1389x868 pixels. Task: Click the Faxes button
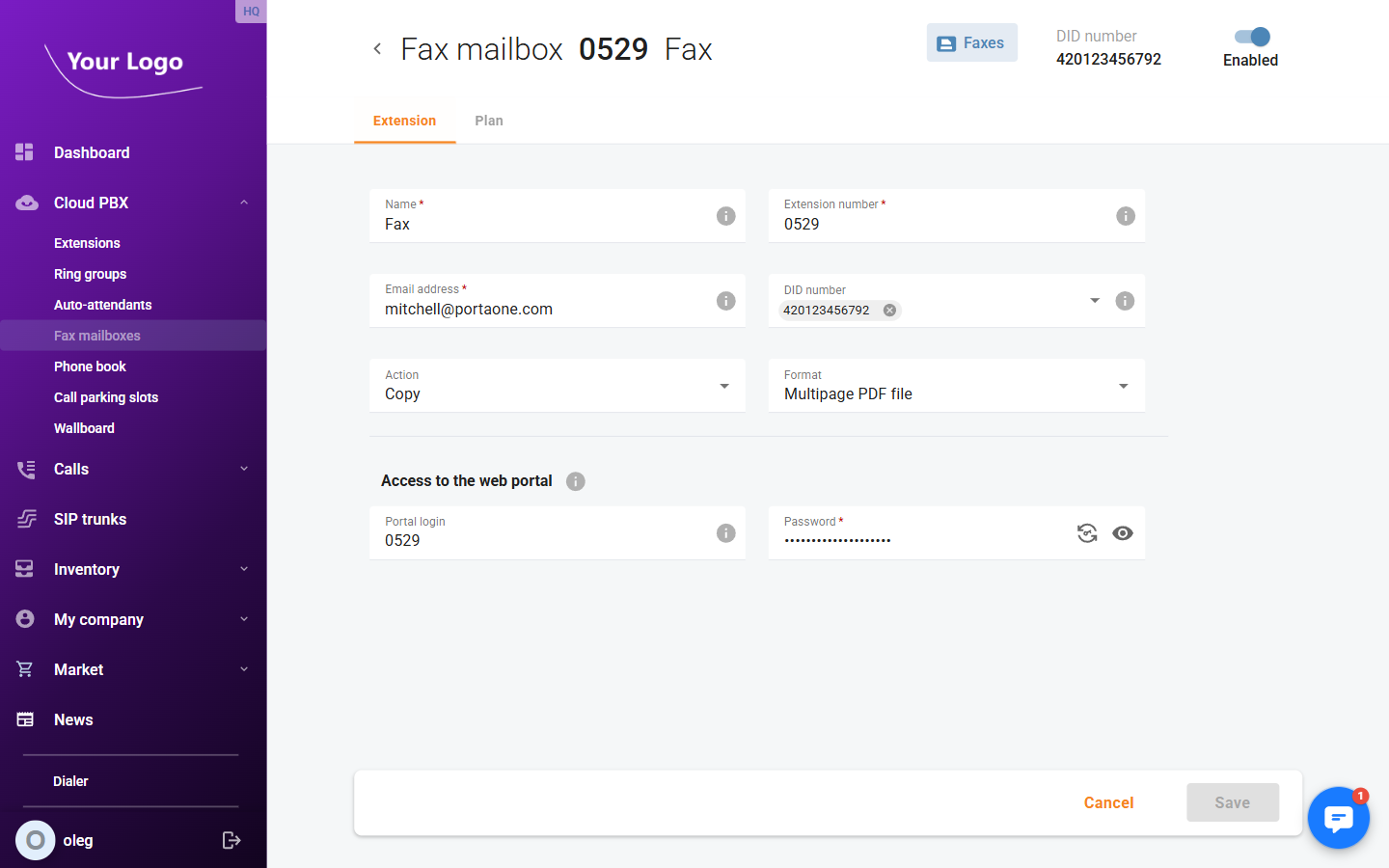(x=971, y=42)
